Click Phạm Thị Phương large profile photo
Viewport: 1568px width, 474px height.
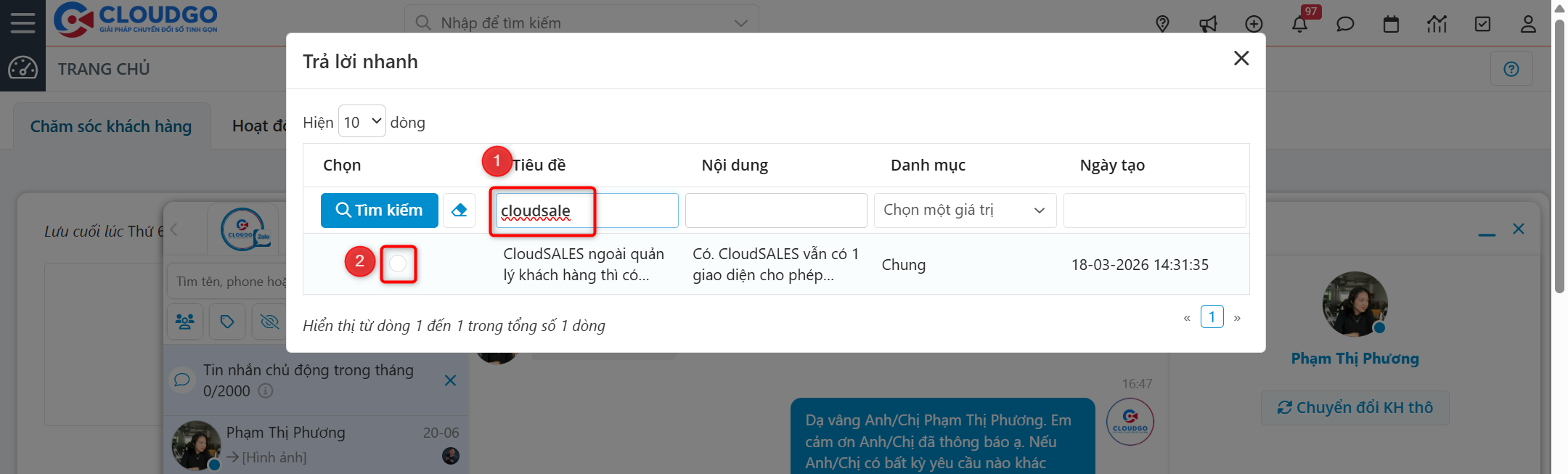(x=1355, y=304)
